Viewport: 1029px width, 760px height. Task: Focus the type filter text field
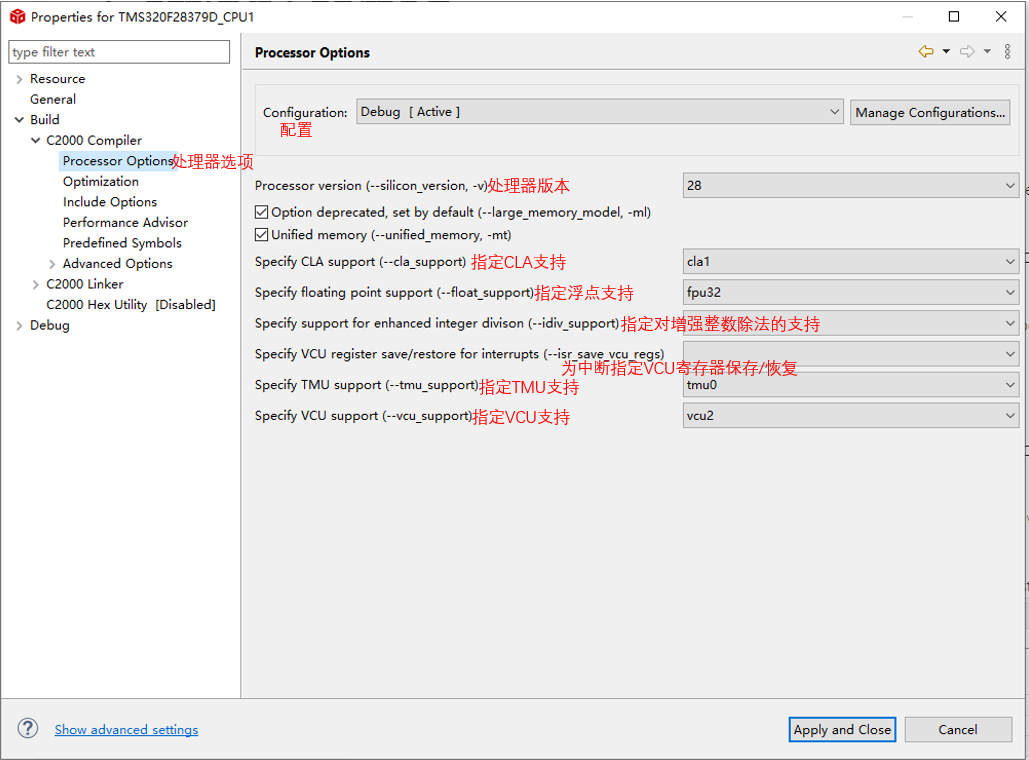(119, 52)
